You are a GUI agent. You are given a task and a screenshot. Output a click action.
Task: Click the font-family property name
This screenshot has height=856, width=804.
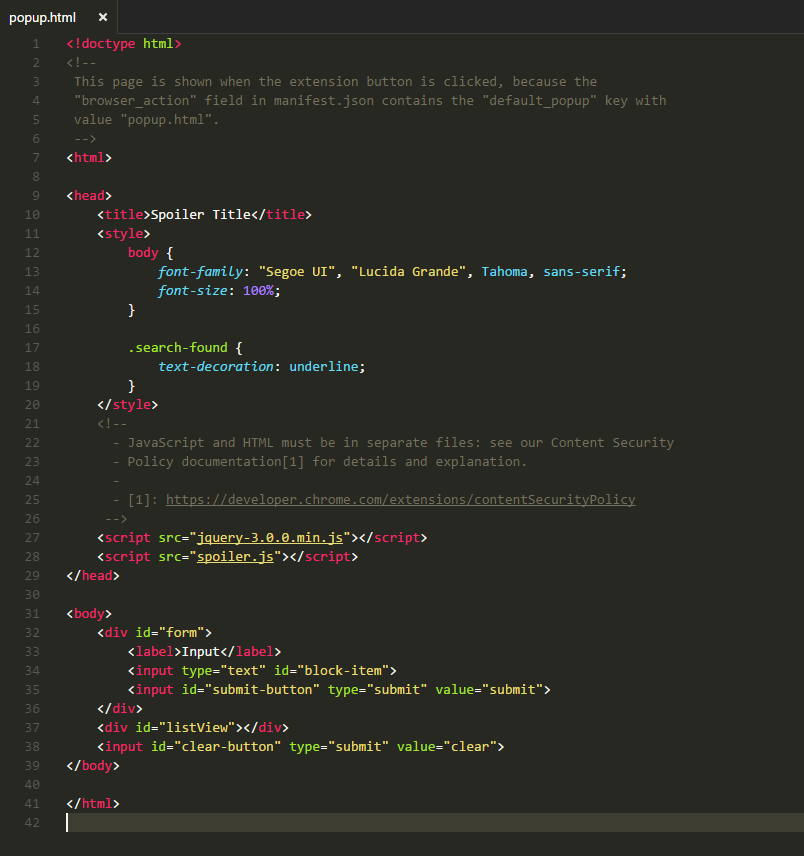click(x=200, y=271)
